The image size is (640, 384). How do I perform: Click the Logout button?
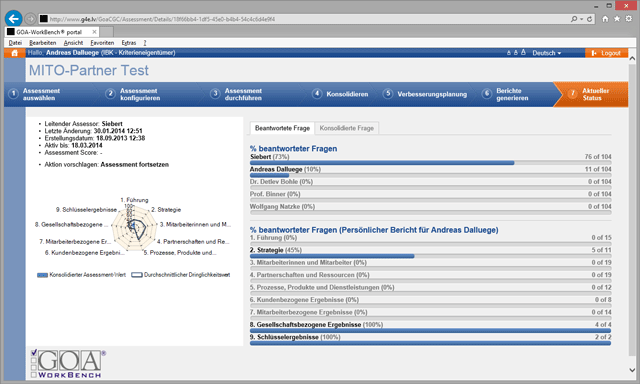[x=606, y=53]
